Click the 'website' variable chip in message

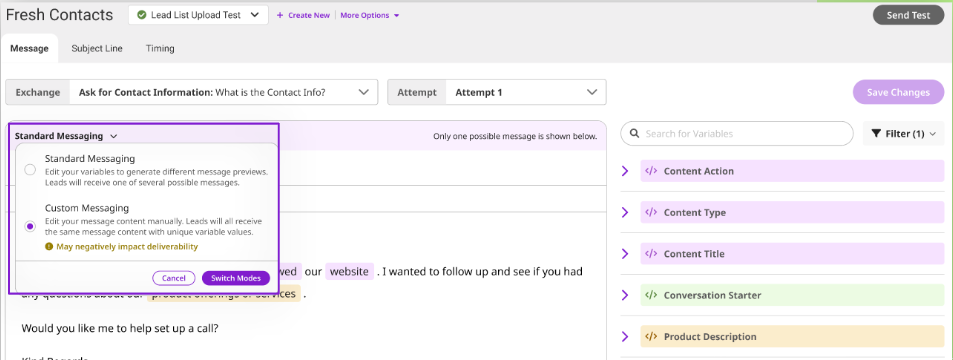coord(349,272)
